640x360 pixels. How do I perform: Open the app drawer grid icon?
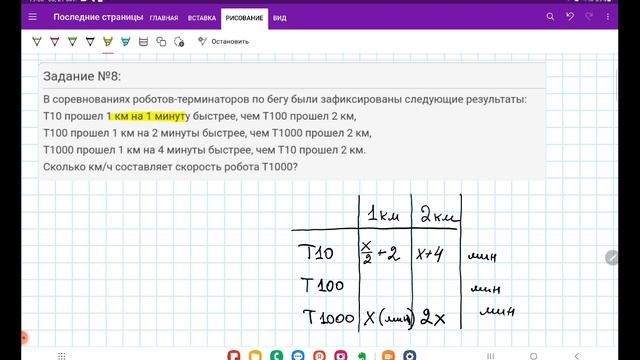[62, 356]
